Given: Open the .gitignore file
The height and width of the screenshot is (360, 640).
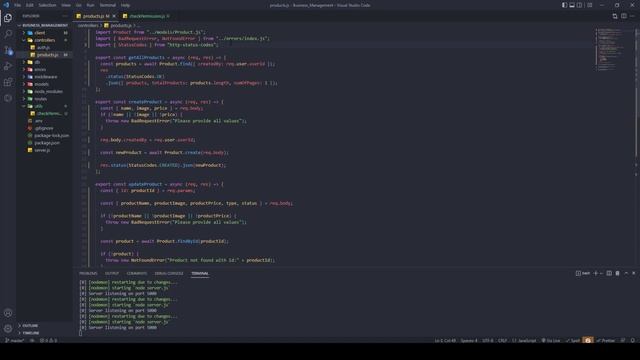Looking at the screenshot, I should click(44, 128).
